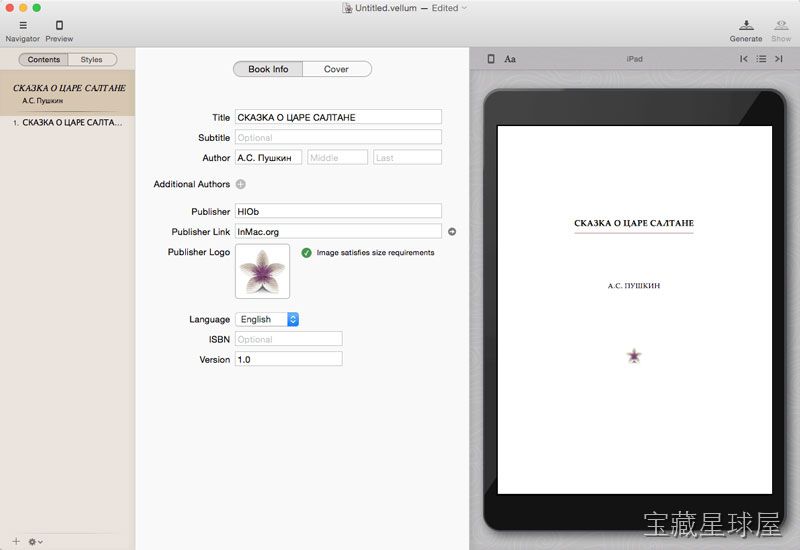Click the ISBN input field
The height and width of the screenshot is (550, 800).
point(289,339)
